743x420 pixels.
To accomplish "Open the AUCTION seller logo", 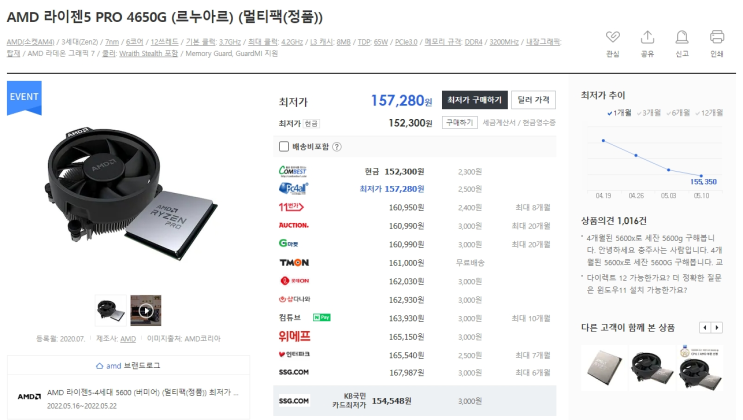I will [x=293, y=225].
